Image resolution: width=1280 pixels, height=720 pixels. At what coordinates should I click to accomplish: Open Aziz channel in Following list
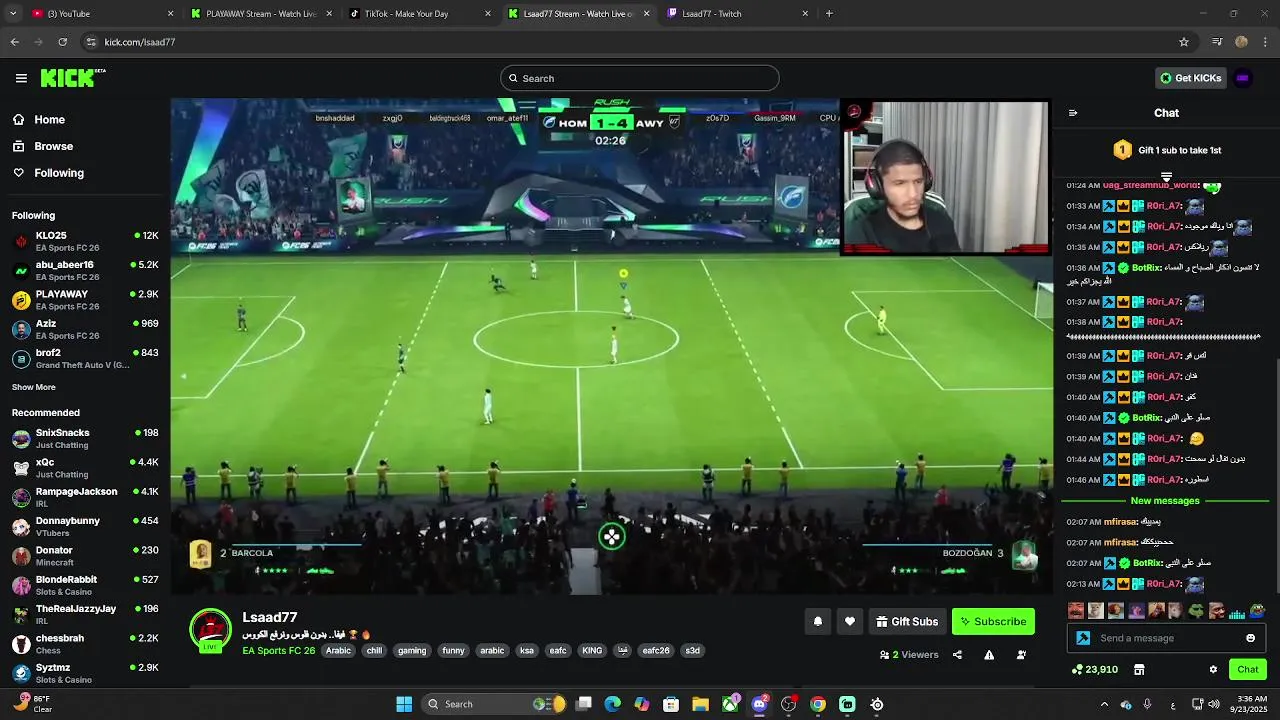pyautogui.click(x=85, y=329)
